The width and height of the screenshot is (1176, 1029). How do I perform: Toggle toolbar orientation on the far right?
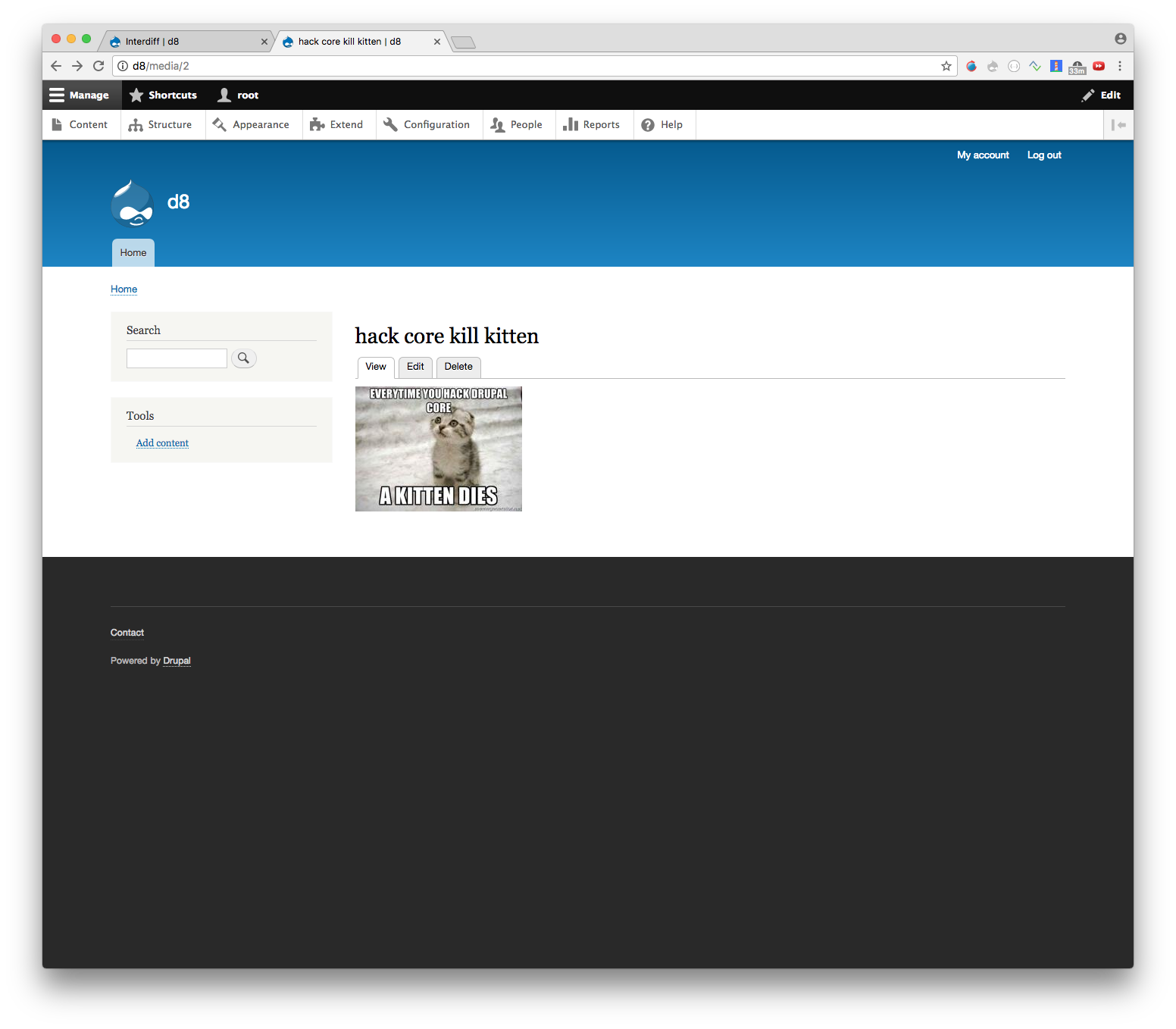pyautogui.click(x=1118, y=124)
